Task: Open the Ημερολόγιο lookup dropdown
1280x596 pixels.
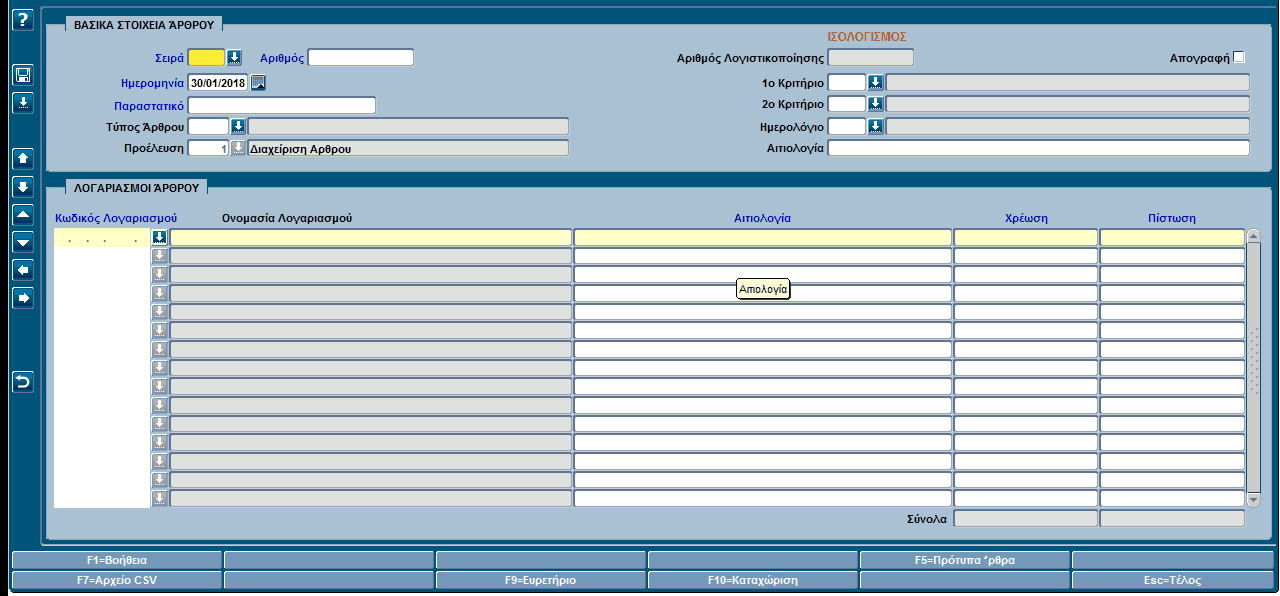Action: coord(875,126)
